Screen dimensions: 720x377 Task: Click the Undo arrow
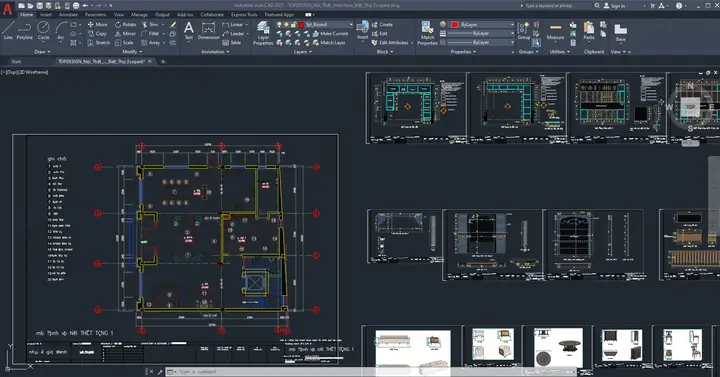click(85, 6)
